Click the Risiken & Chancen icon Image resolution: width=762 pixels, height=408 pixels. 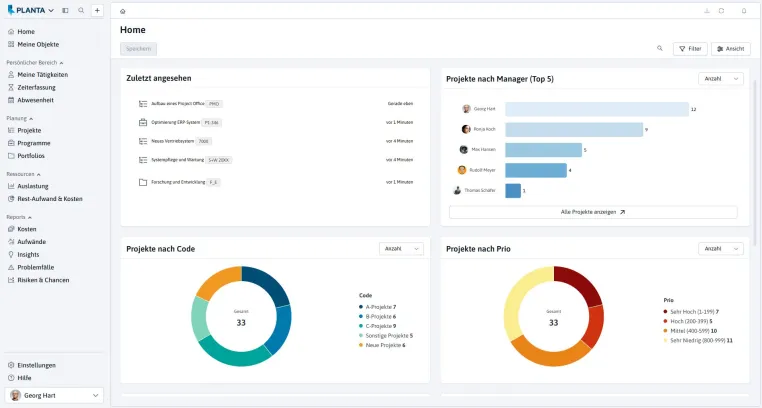point(11,280)
